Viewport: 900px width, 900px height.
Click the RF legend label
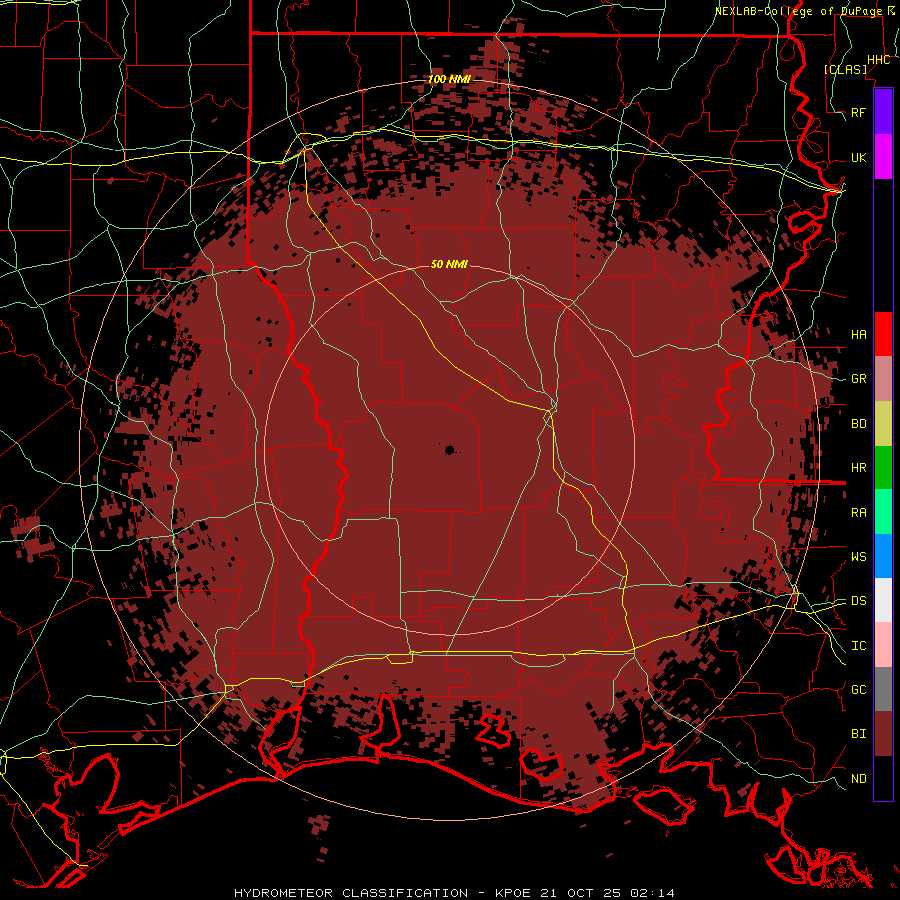859,112
